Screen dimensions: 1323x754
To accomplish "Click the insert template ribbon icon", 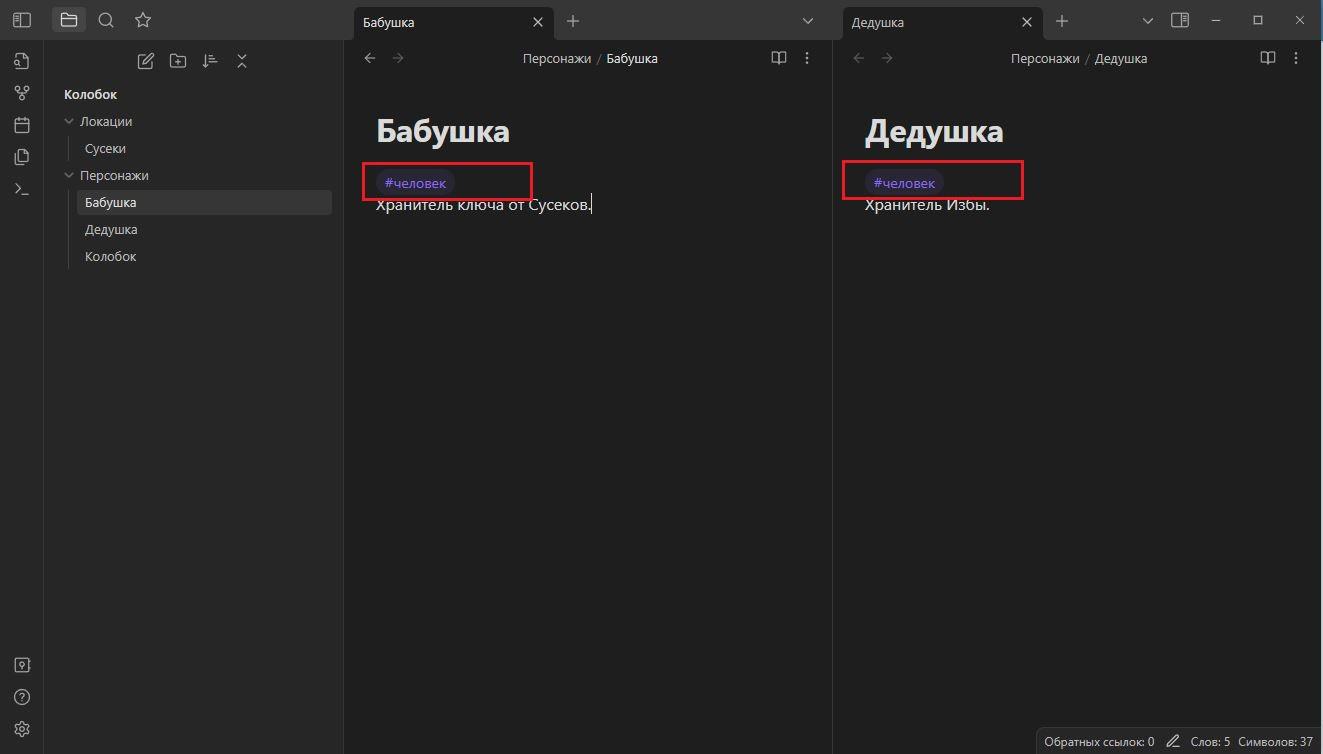I will click(x=22, y=157).
